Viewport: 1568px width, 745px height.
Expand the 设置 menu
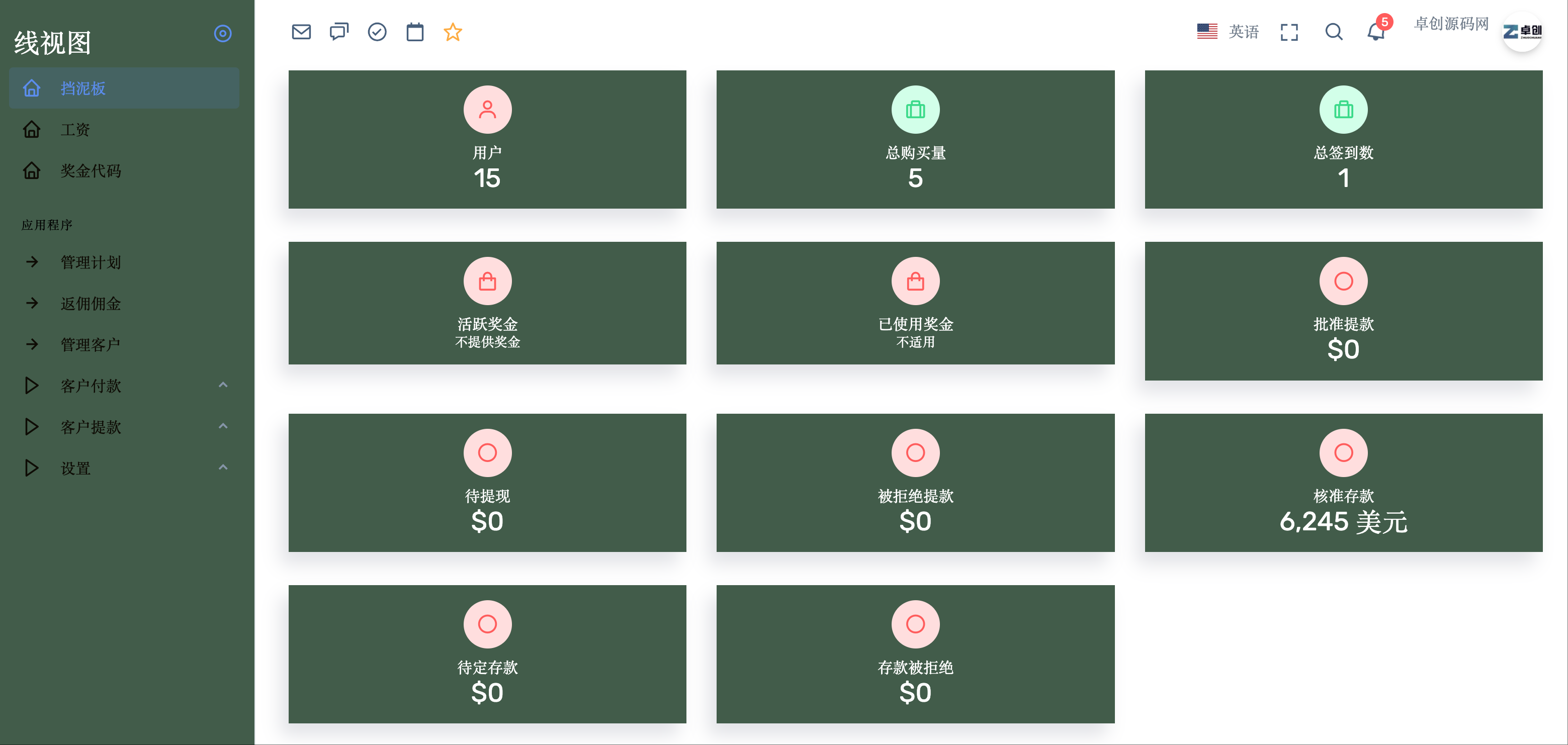click(125, 468)
